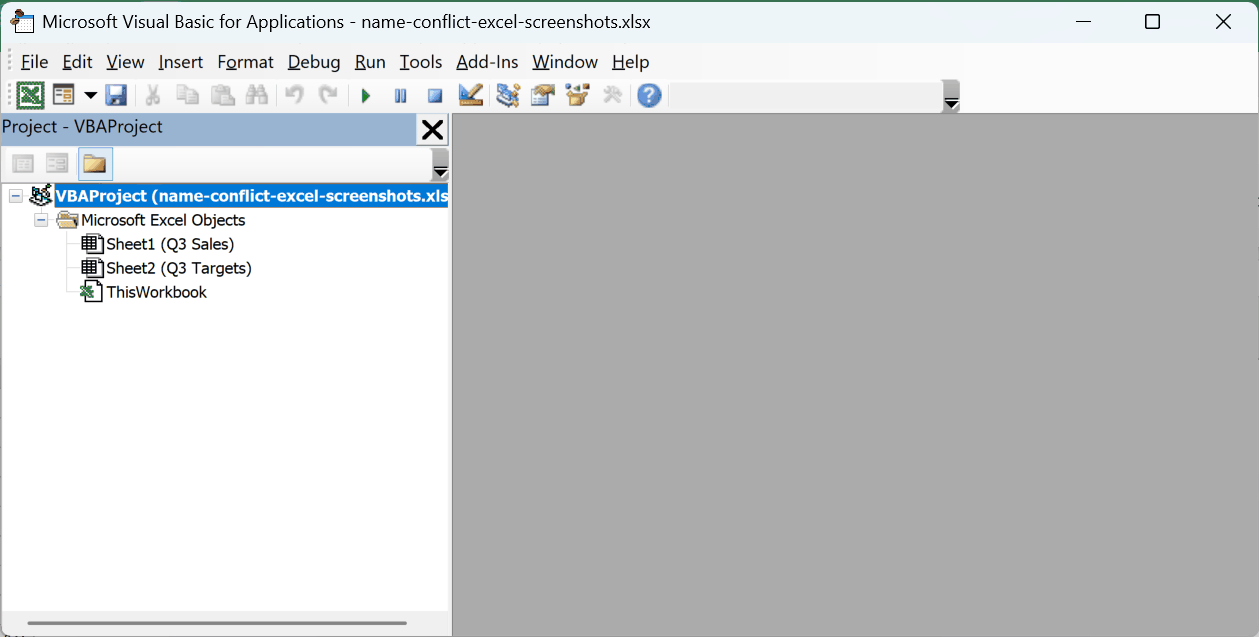Select Sheet1 (Q3 Sales) in tree
Image resolution: width=1259 pixels, height=637 pixels.
[x=170, y=244]
